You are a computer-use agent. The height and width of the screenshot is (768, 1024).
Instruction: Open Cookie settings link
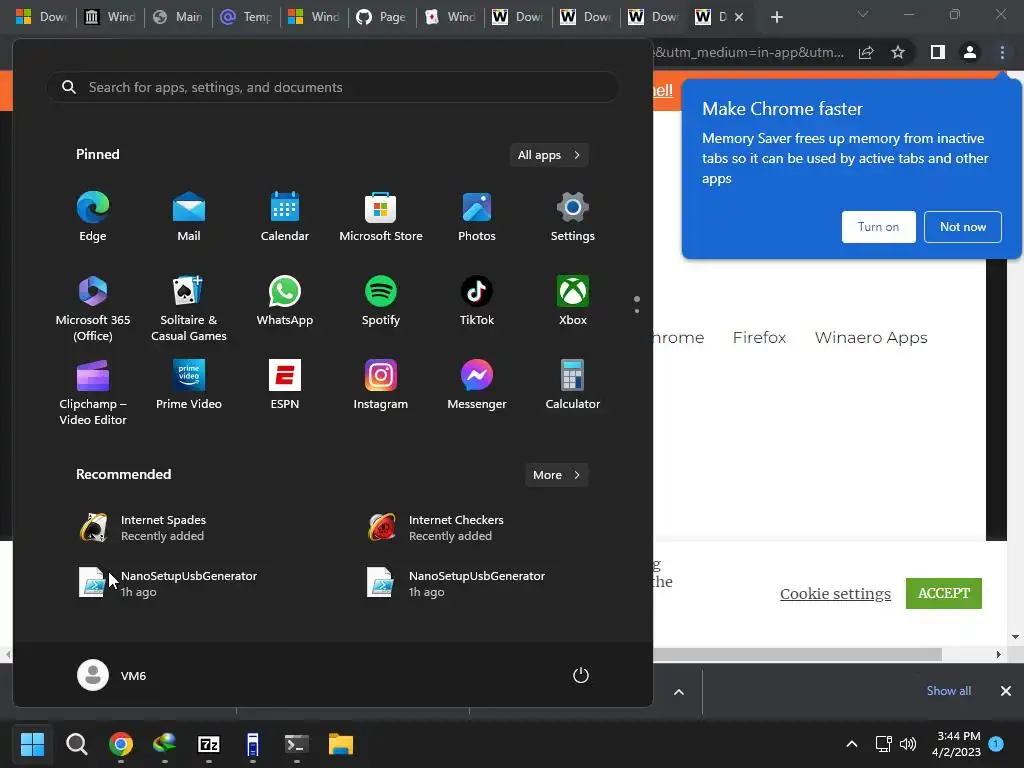click(835, 593)
